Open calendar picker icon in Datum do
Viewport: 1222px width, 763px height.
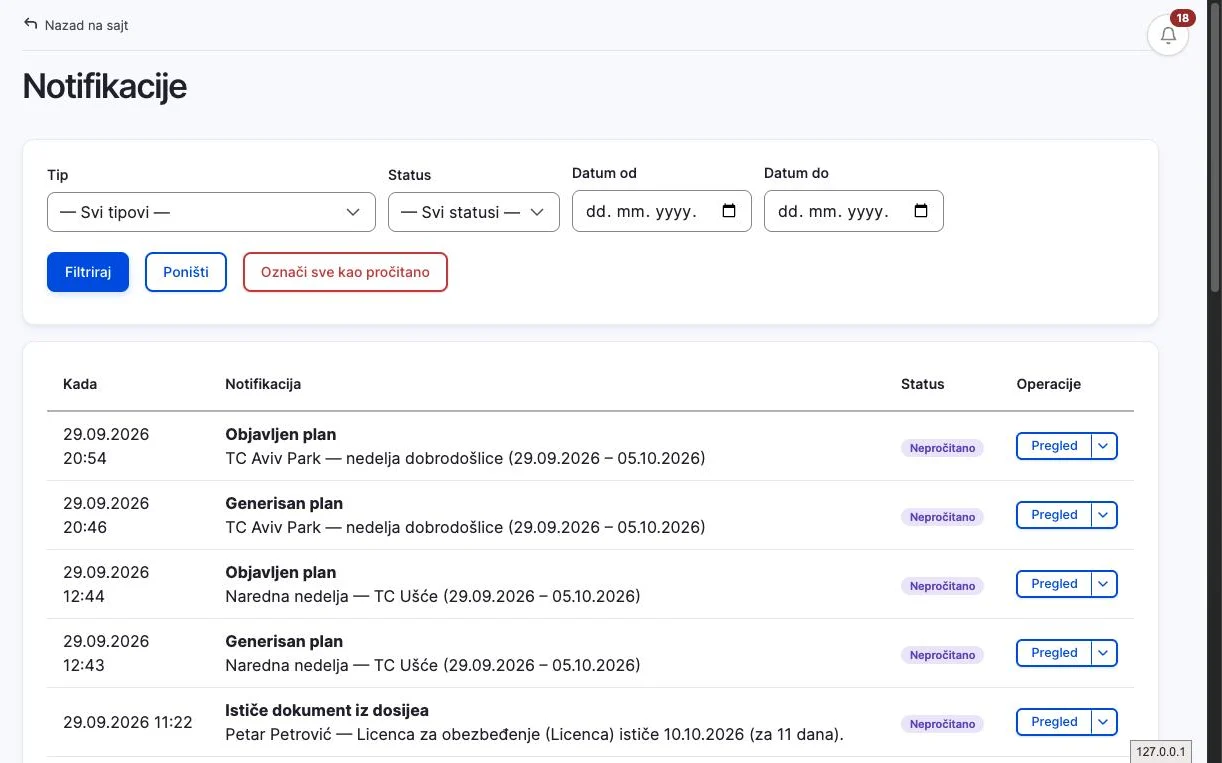coord(921,211)
